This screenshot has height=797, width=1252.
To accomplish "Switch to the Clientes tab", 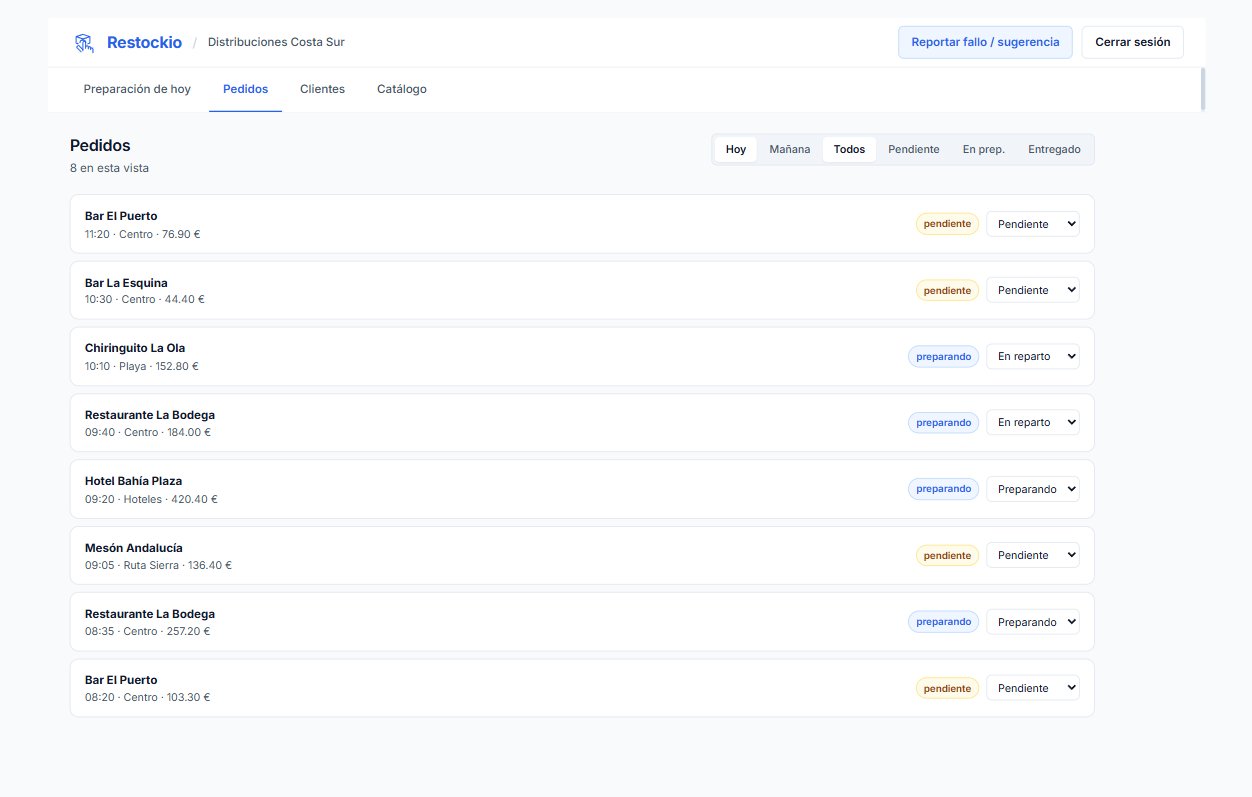I will (322, 89).
